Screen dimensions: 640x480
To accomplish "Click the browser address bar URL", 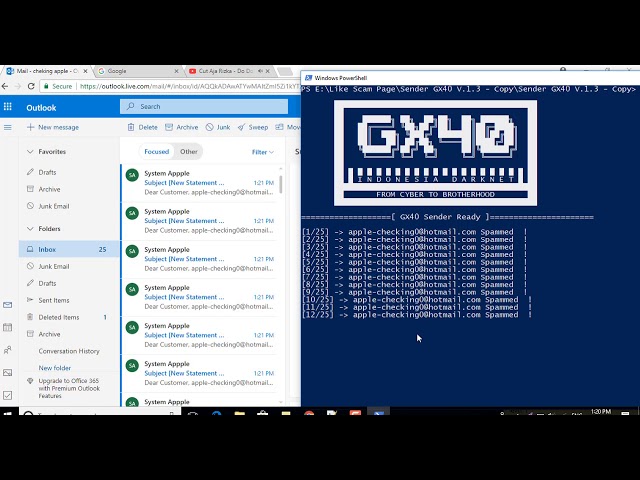I will click(x=189, y=86).
